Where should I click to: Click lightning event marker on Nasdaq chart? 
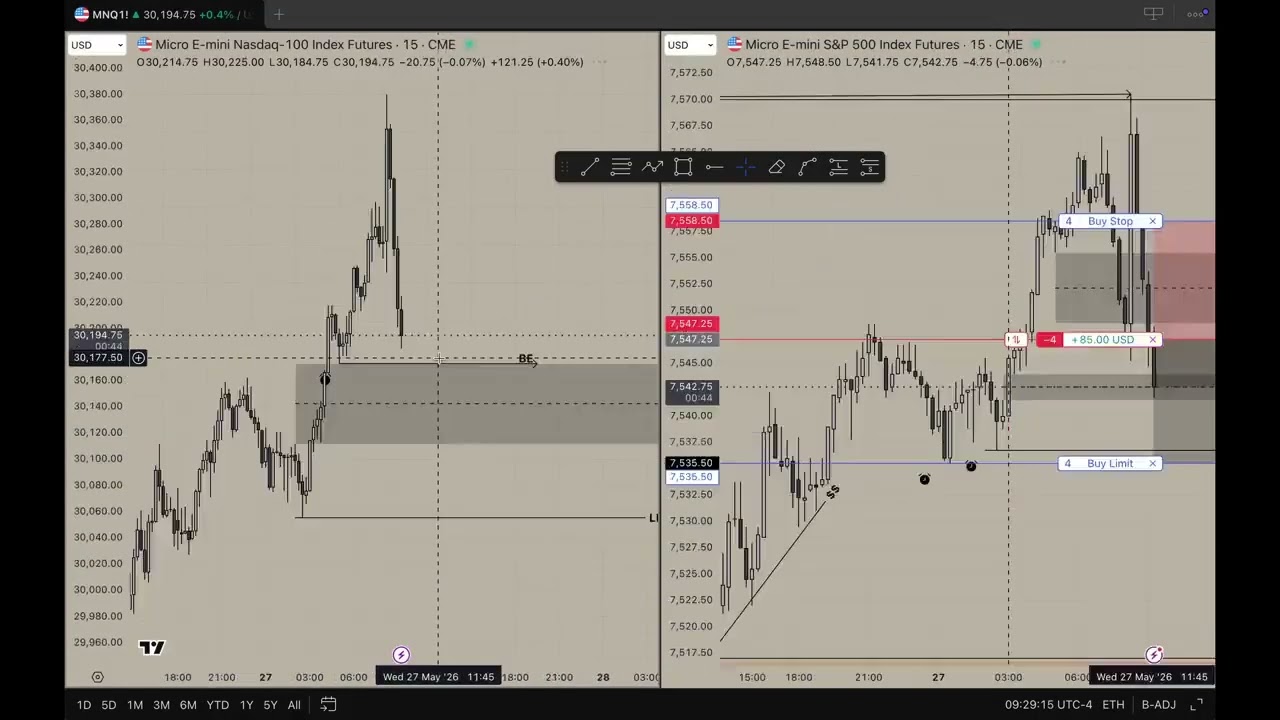click(401, 655)
